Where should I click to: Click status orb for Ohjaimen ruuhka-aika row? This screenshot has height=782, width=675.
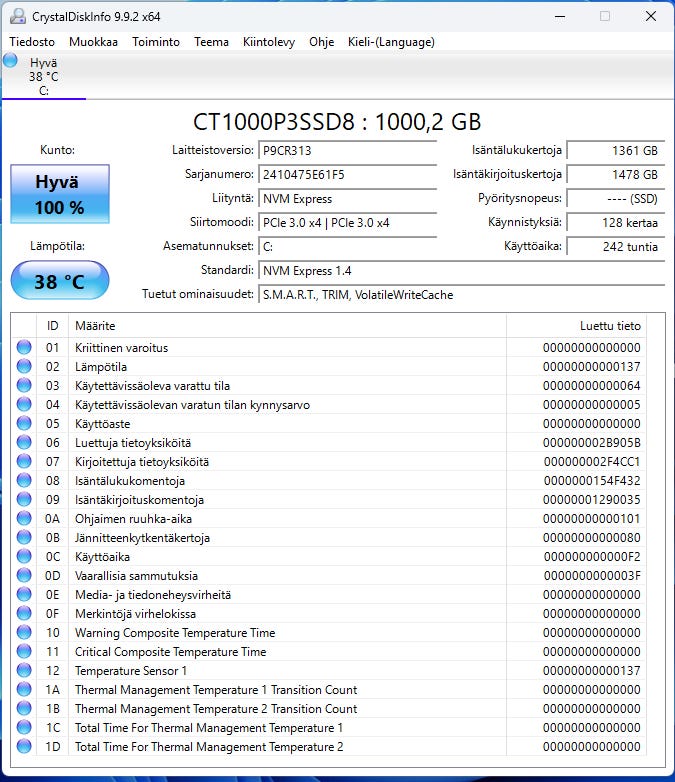pos(24,518)
